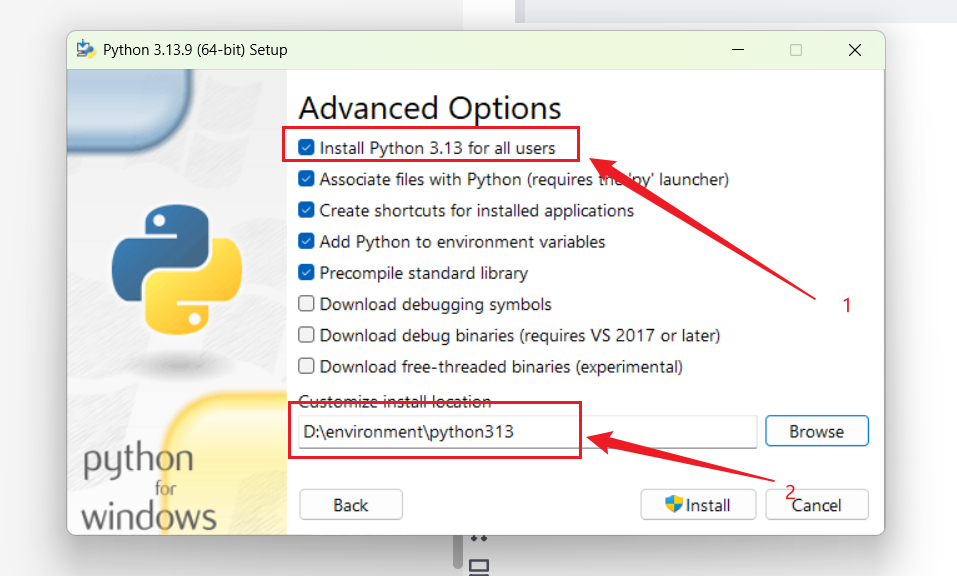The image size is (957, 576).
Task: Click the maximize button in title bar
Action: (x=796, y=50)
